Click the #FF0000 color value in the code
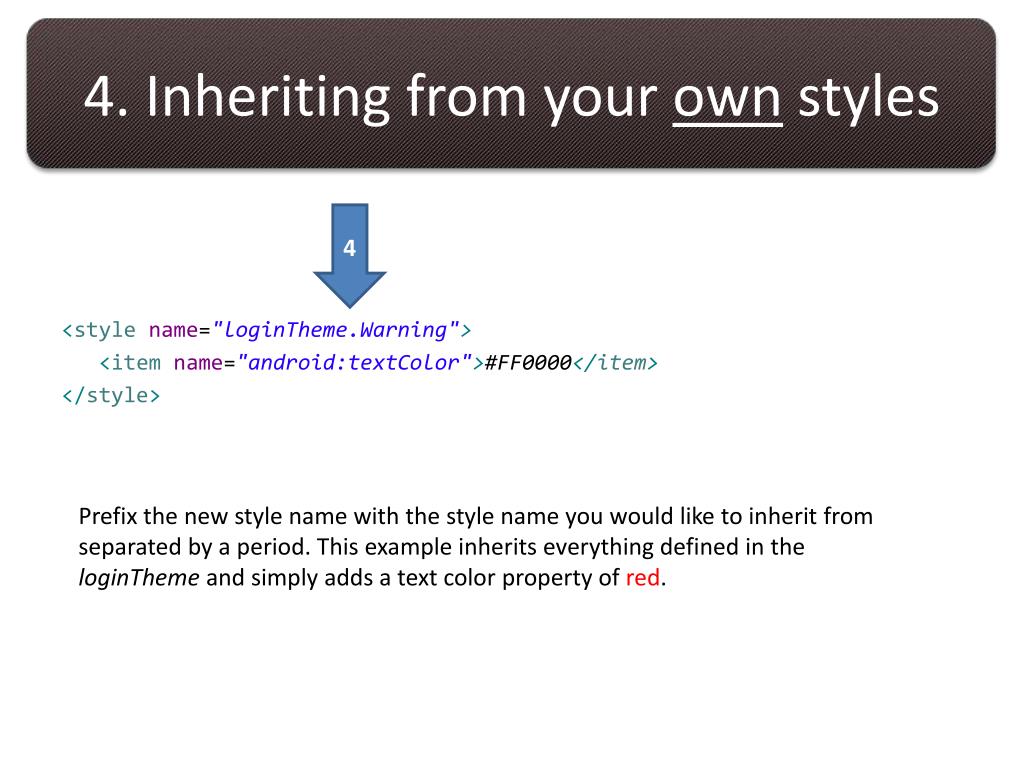1024x768 pixels. pos(528,362)
